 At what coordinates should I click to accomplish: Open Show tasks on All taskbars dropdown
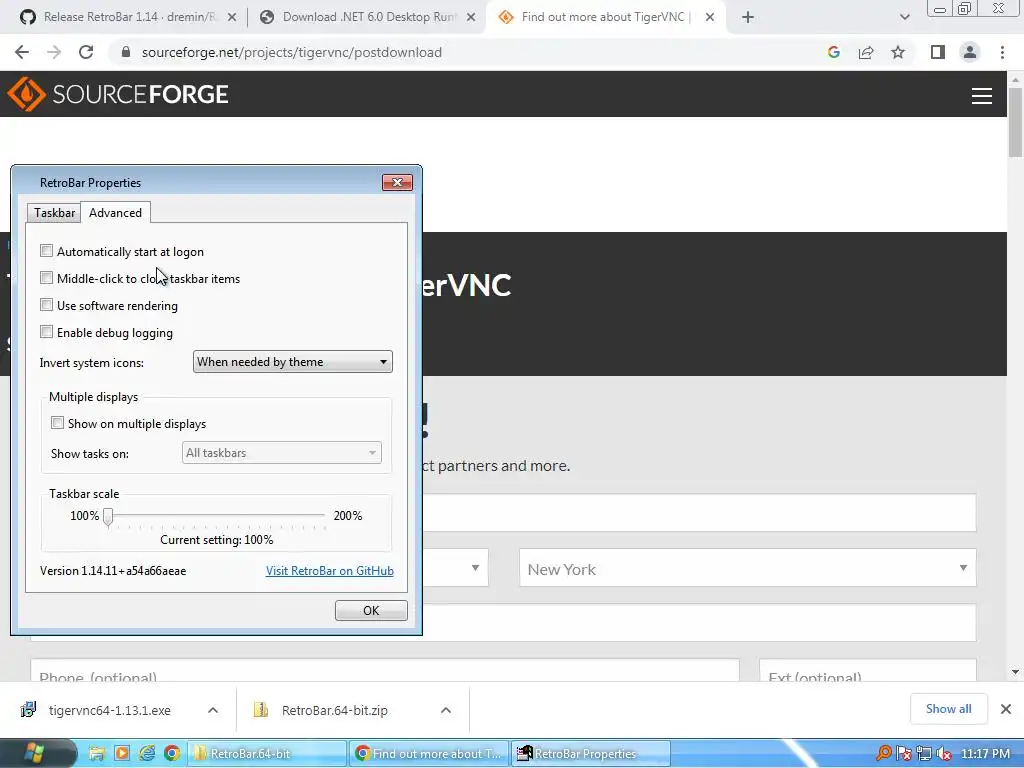281,453
